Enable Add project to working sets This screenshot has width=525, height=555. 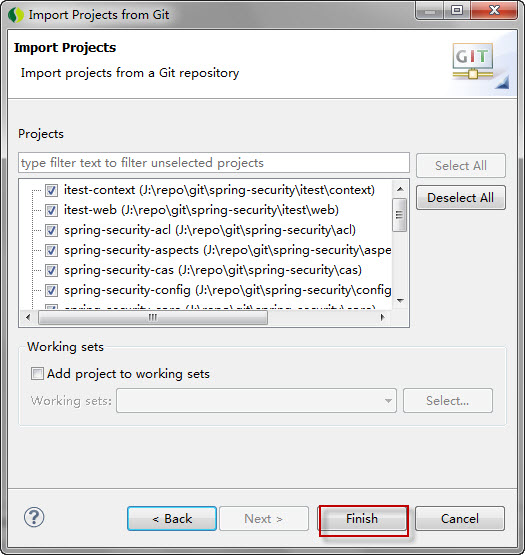pos(38,374)
